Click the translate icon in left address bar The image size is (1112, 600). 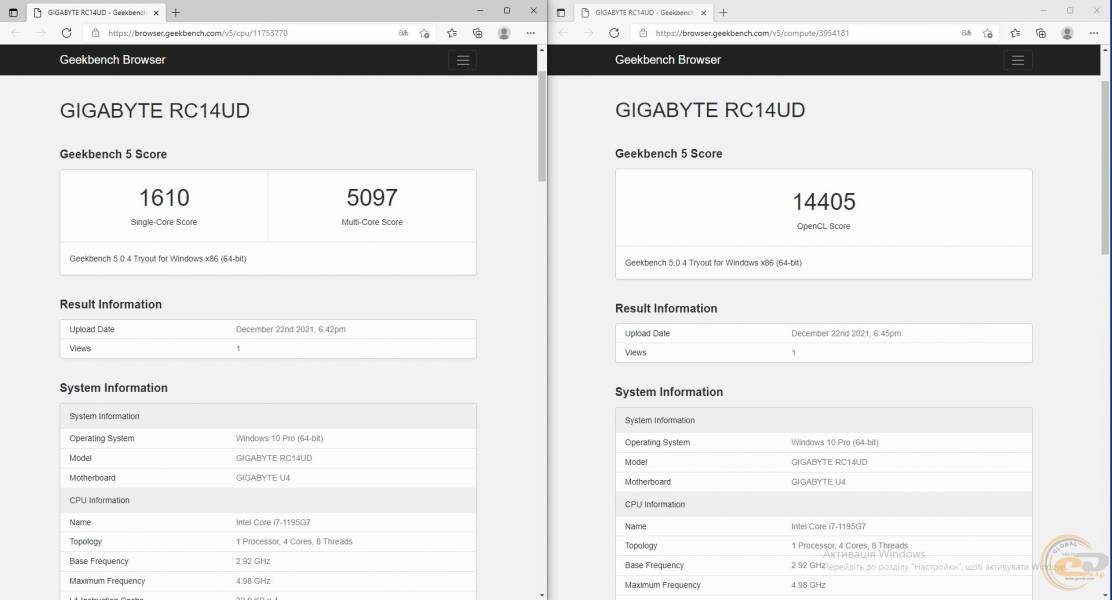click(x=403, y=33)
